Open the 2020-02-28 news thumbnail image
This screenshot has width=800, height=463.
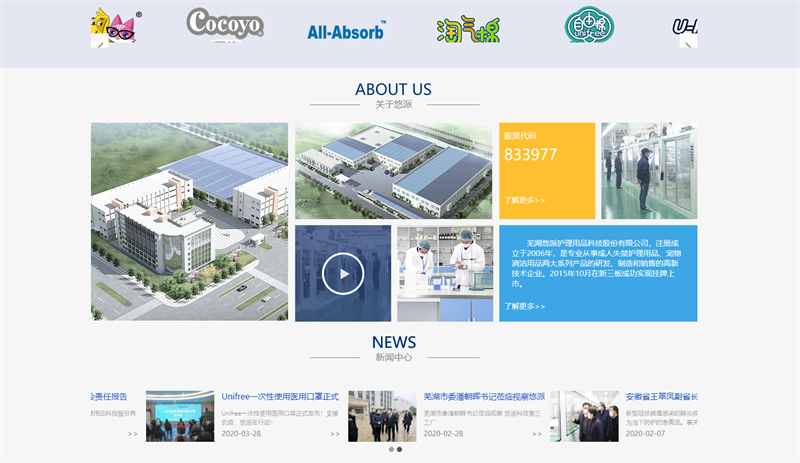point(382,416)
